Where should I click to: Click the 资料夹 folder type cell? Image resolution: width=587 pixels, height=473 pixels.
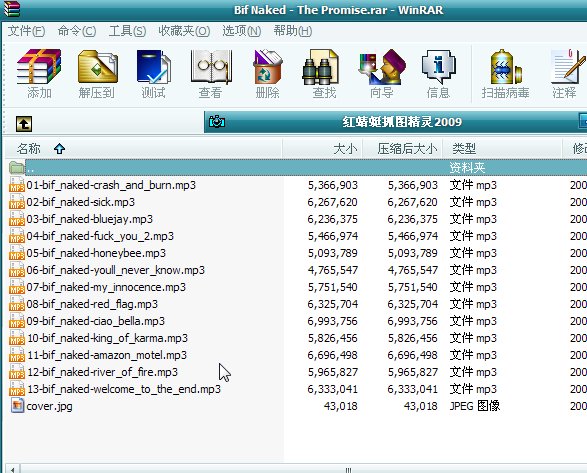[x=467, y=167]
